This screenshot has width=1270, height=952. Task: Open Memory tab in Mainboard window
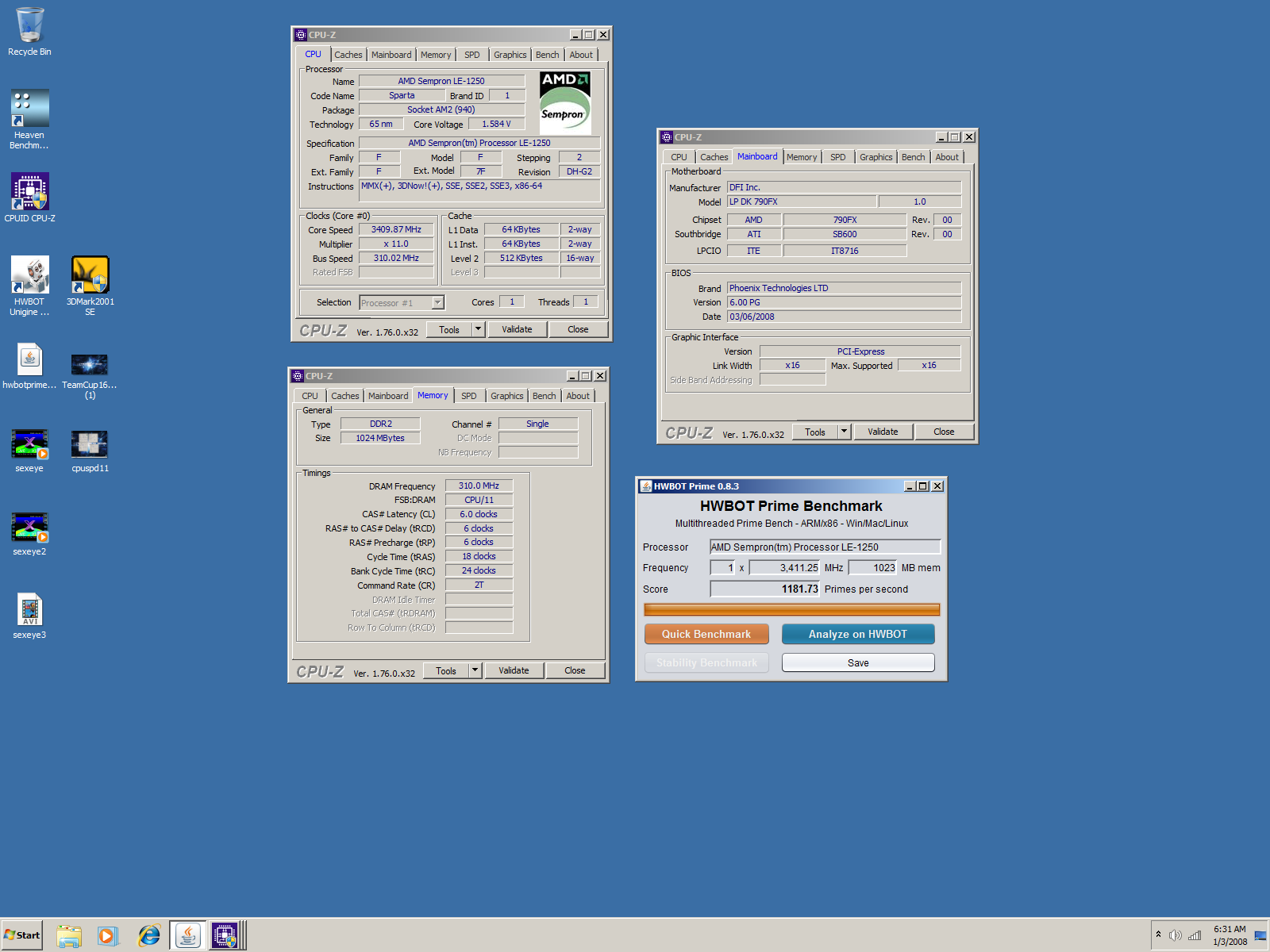point(802,157)
